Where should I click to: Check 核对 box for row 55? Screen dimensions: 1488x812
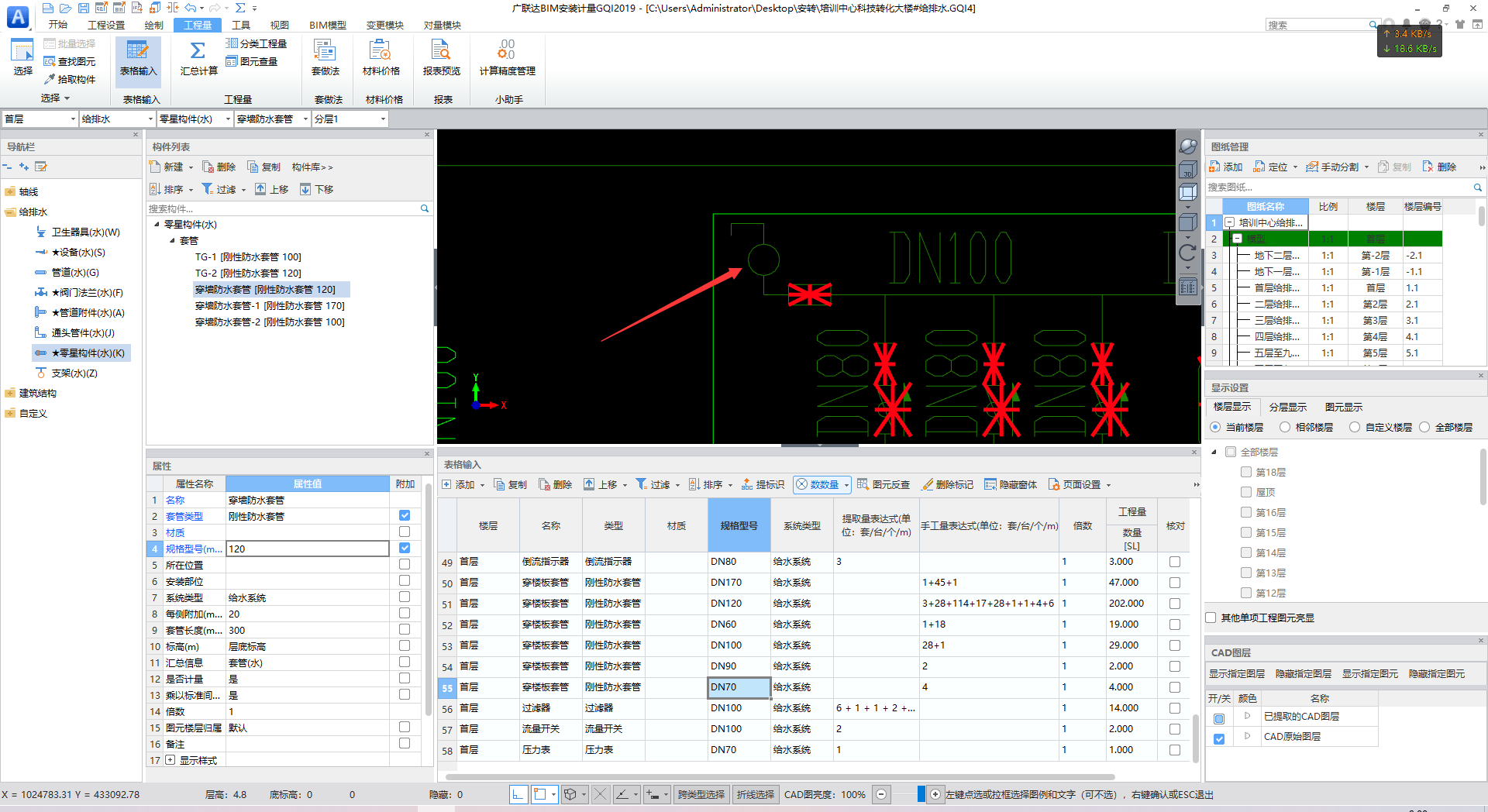(x=1175, y=687)
